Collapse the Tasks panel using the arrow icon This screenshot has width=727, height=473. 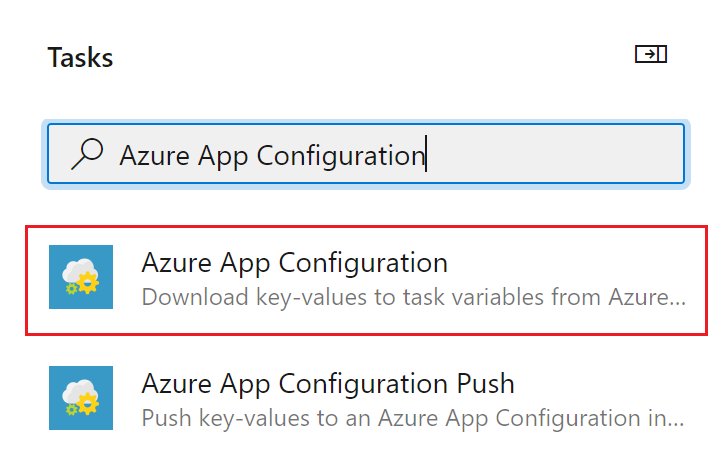coord(651,55)
